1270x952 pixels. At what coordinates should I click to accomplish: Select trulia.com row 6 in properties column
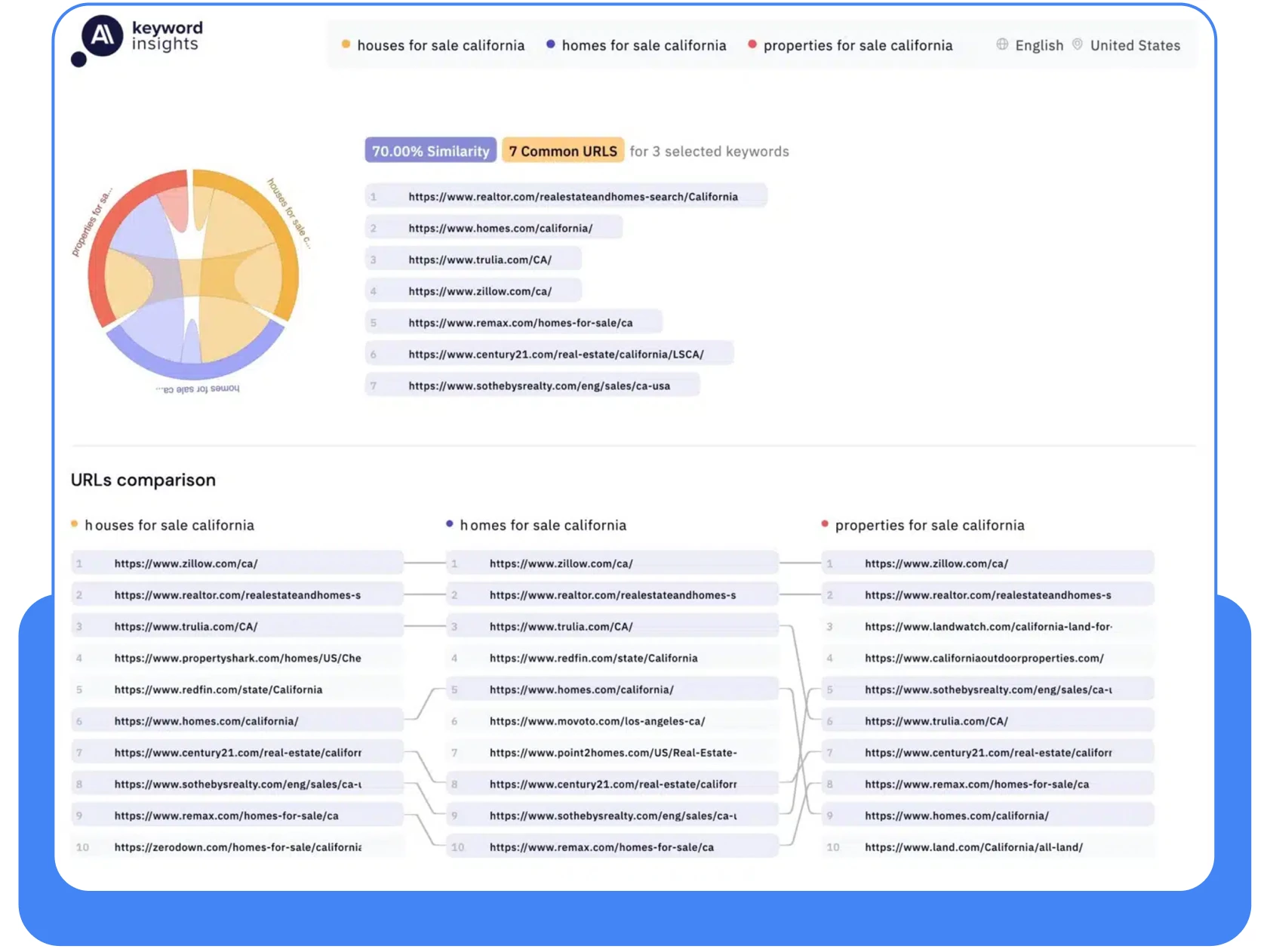click(x=988, y=721)
